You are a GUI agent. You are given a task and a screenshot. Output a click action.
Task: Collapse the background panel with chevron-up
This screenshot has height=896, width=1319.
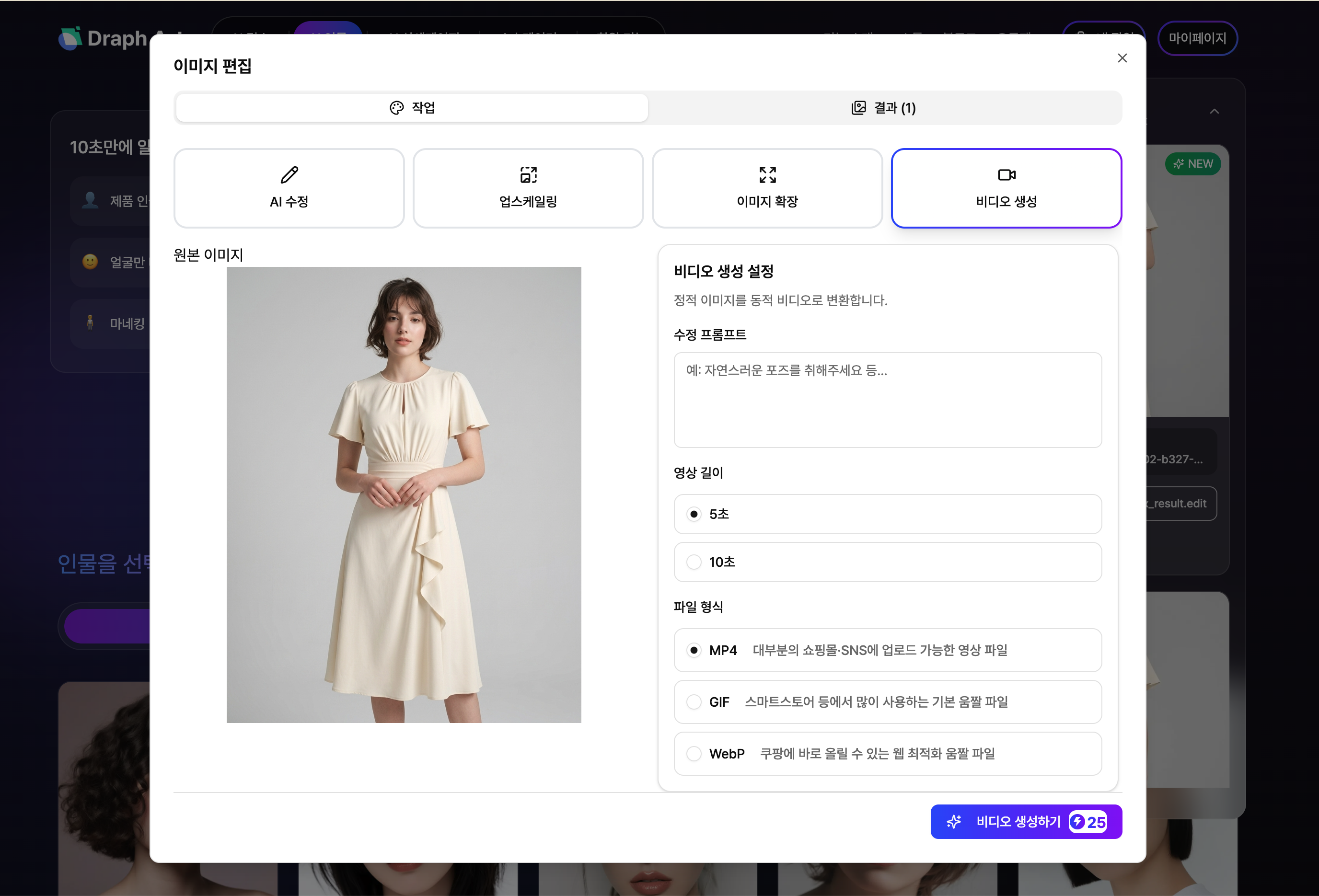(x=1214, y=111)
